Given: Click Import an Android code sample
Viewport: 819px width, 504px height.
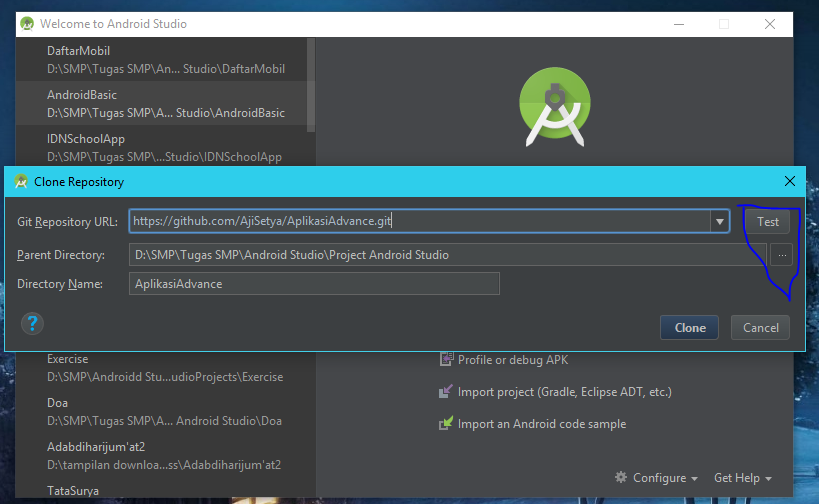Looking at the screenshot, I should click(x=542, y=424).
